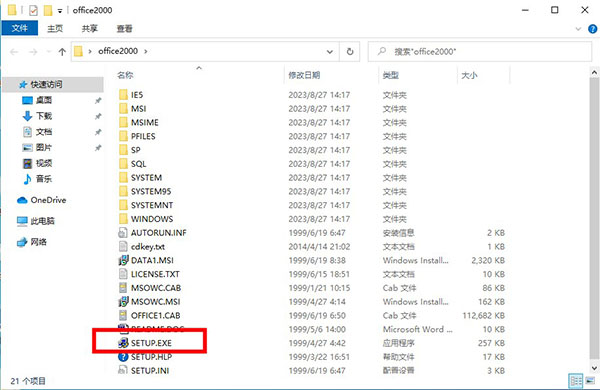Viewport: 600px width, 390px height.
Task: Open 网络 in navigation pane
Action: tap(38, 242)
